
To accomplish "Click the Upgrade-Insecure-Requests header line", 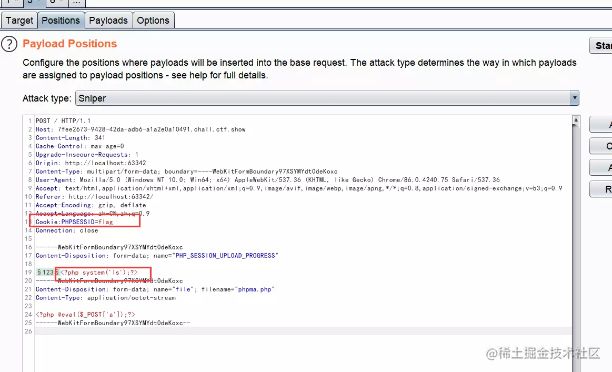I will [87, 155].
